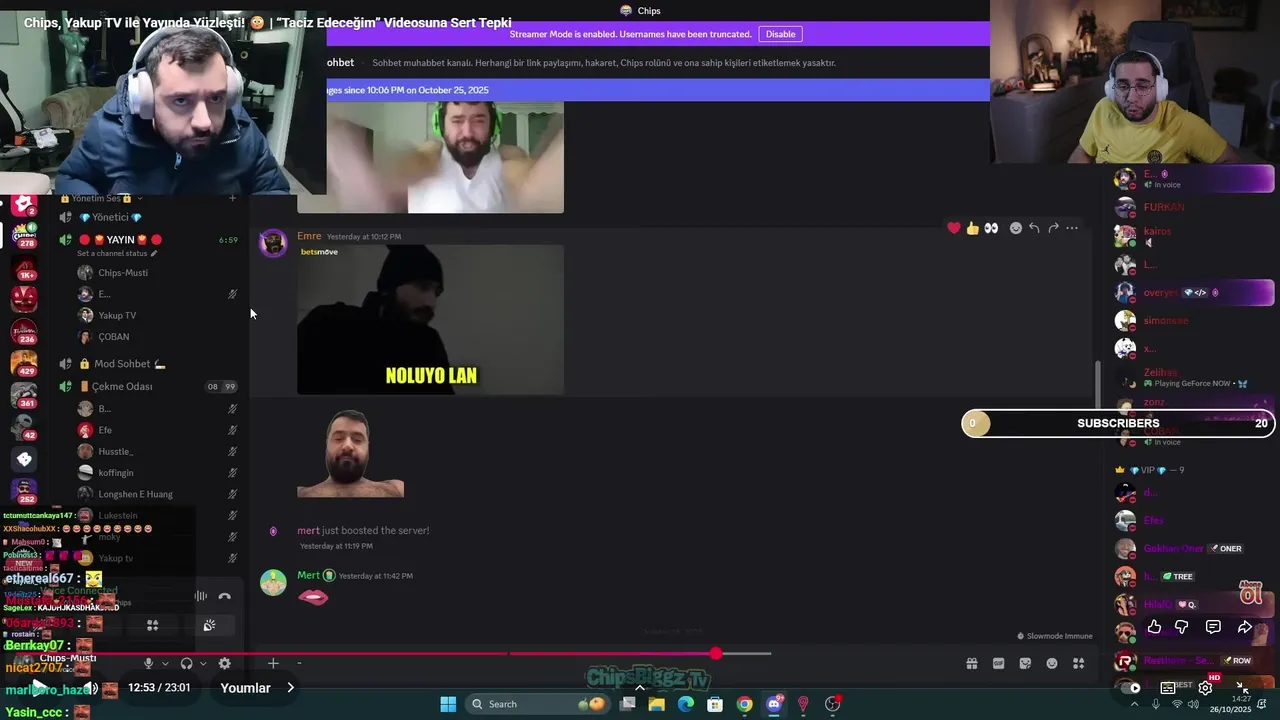Select ÇOBAN in YAYIN voice list
Viewport: 1280px width, 720px height.
click(113, 337)
